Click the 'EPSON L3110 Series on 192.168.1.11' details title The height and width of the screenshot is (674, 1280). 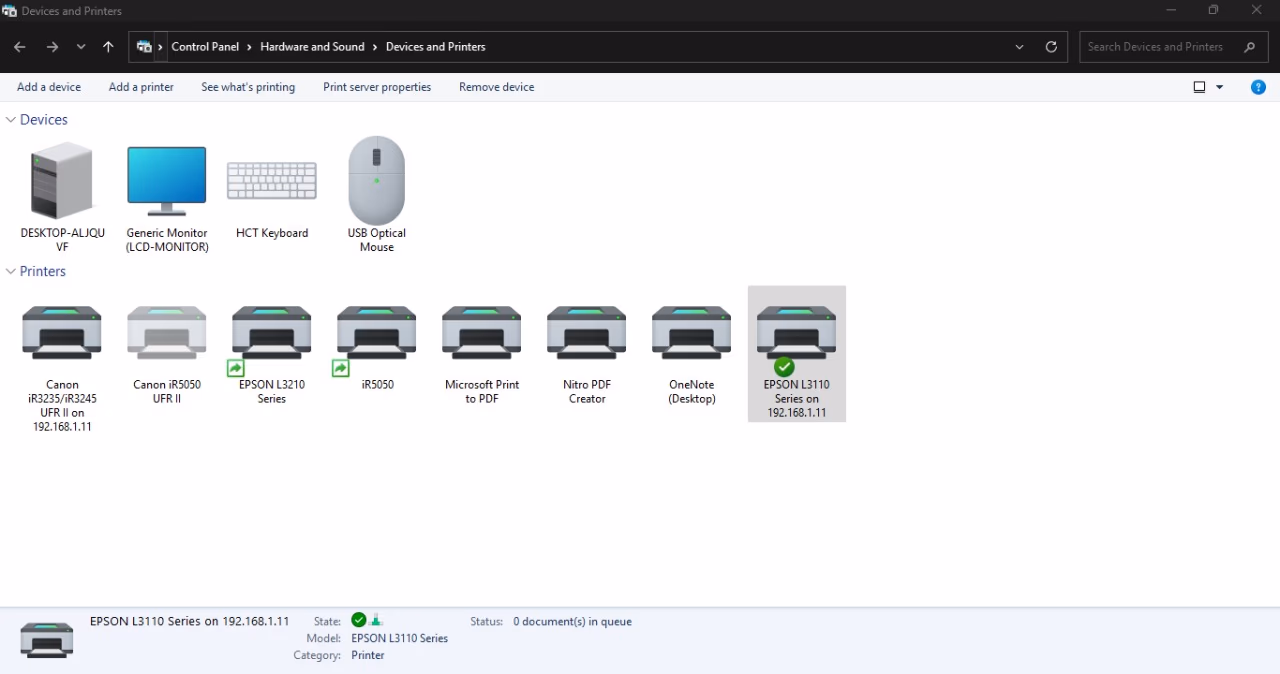point(190,621)
